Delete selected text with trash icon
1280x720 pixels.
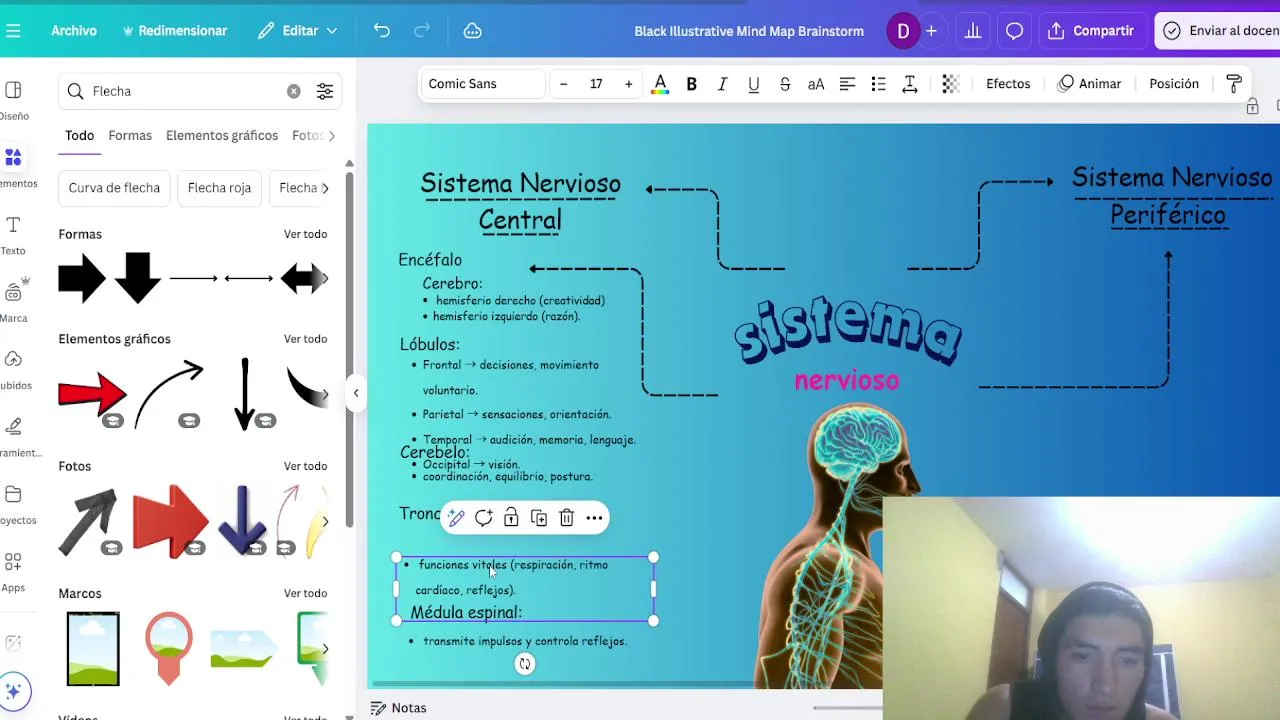(567, 518)
